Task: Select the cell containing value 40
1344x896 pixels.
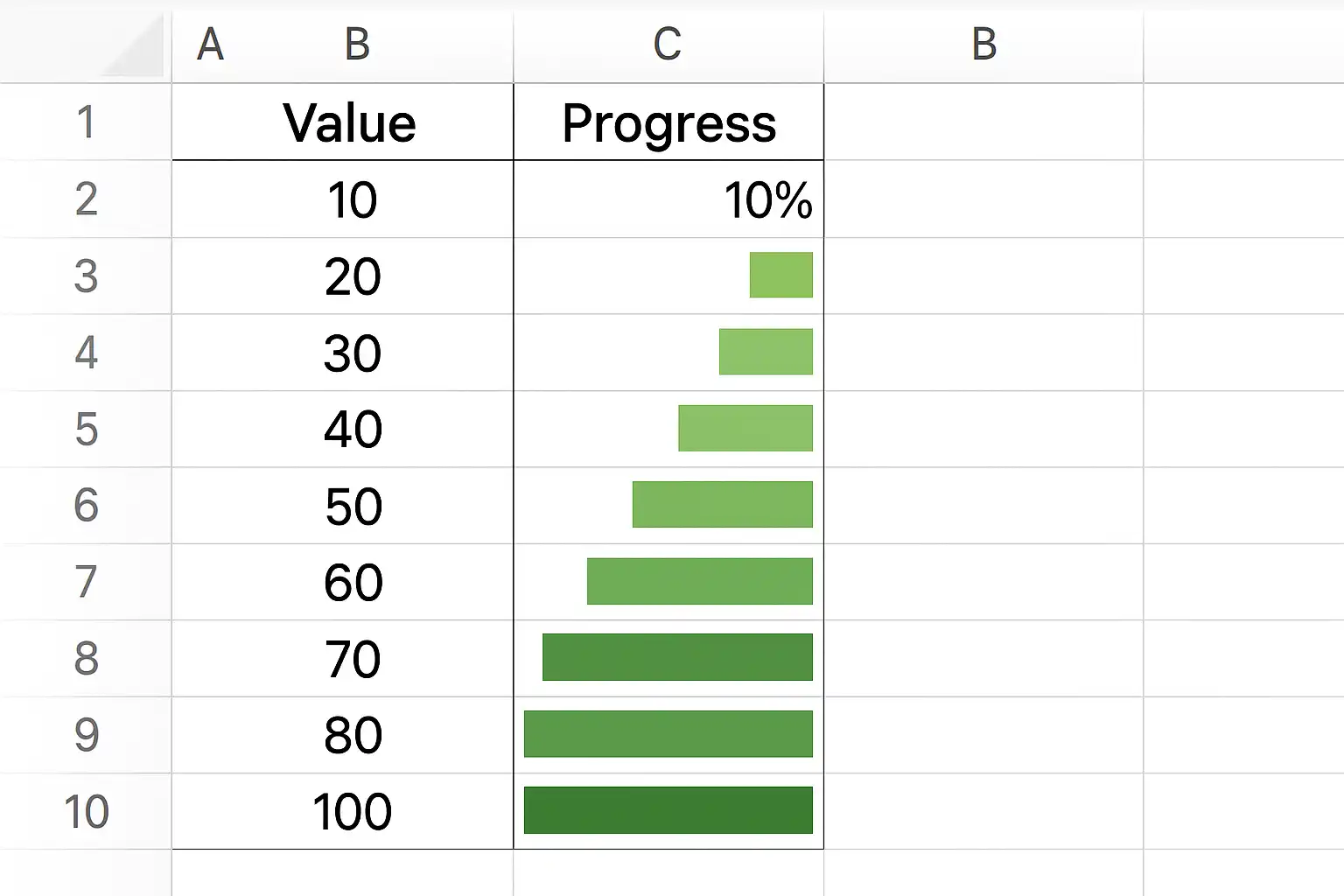Action: pyautogui.click(x=353, y=430)
